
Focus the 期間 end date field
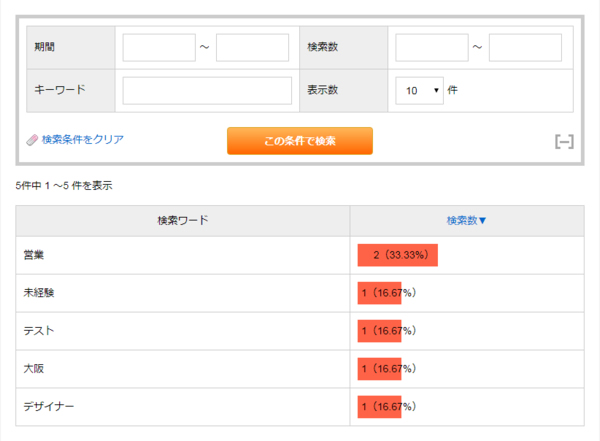252,47
